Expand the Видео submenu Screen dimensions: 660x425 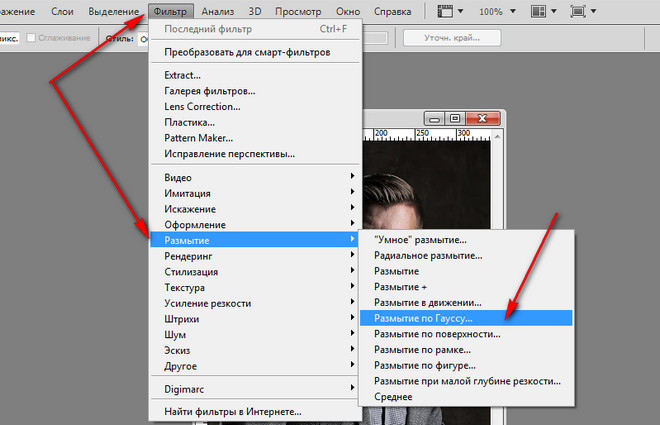255,178
